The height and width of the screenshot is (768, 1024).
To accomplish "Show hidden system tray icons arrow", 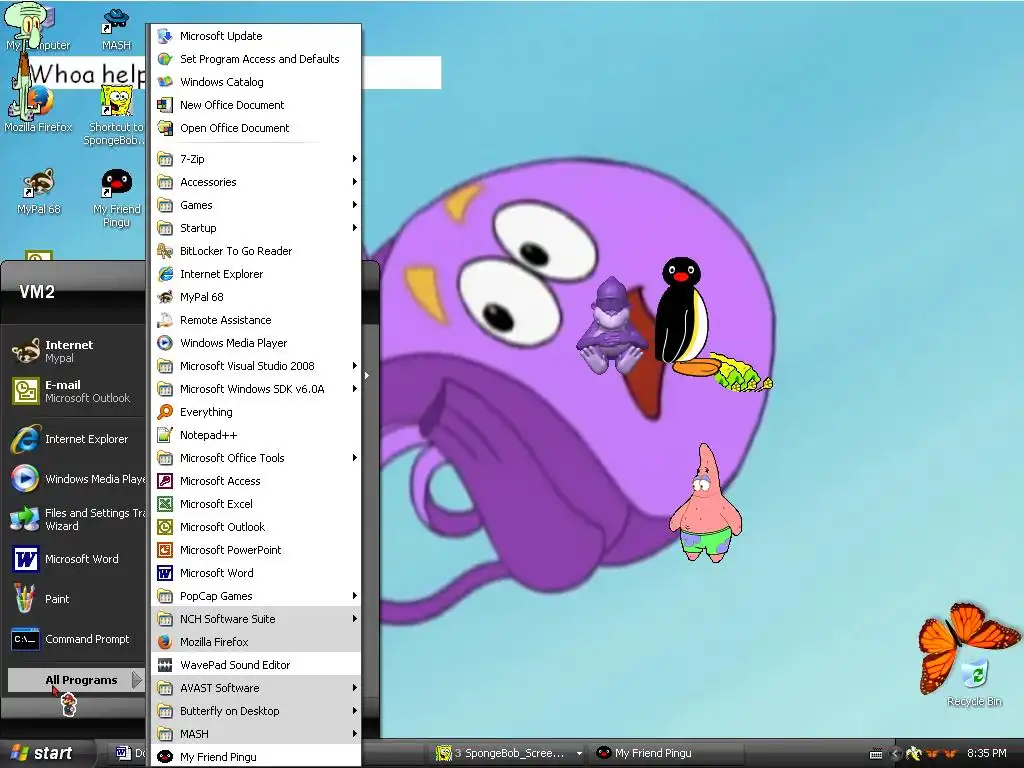I will tap(895, 754).
